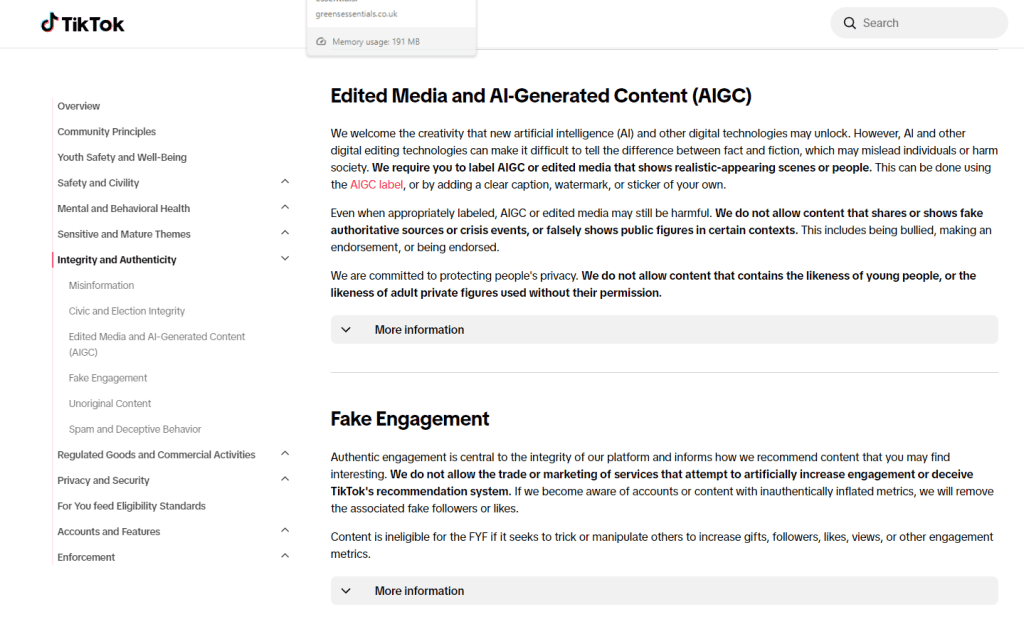The image size is (1024, 622).
Task: Expand Sensitive and Mature Themes chevron
Action: pos(285,233)
